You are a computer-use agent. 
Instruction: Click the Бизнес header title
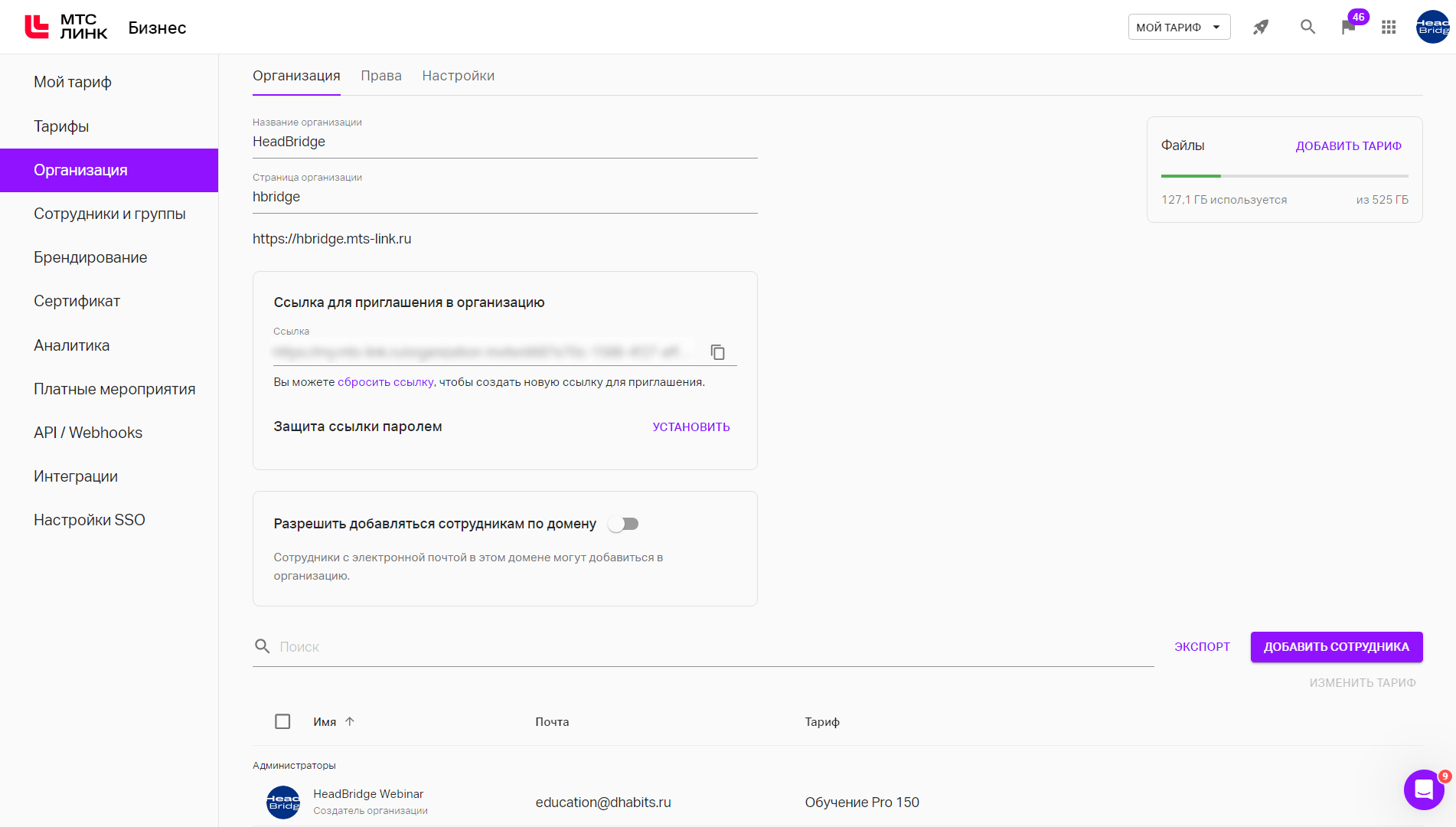point(157,28)
